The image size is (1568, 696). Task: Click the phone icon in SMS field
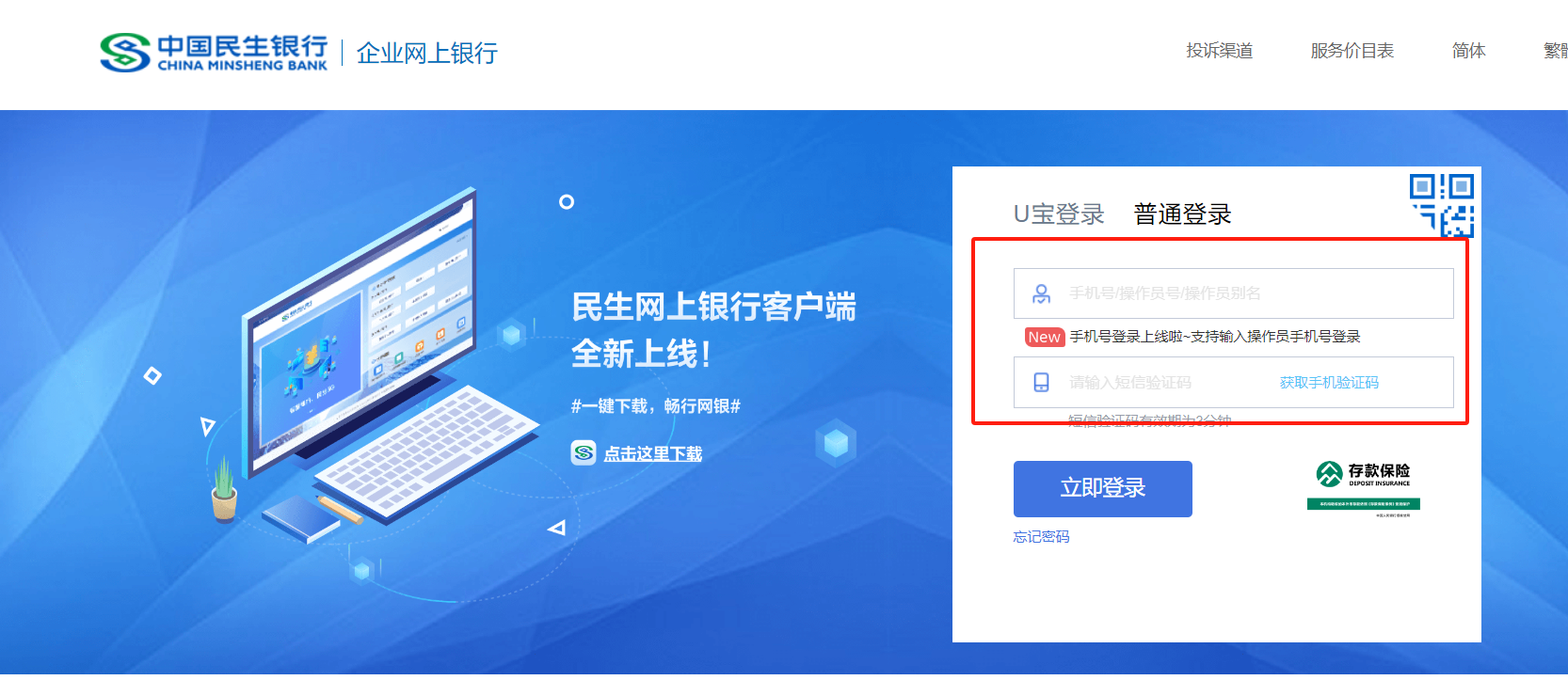[1041, 382]
